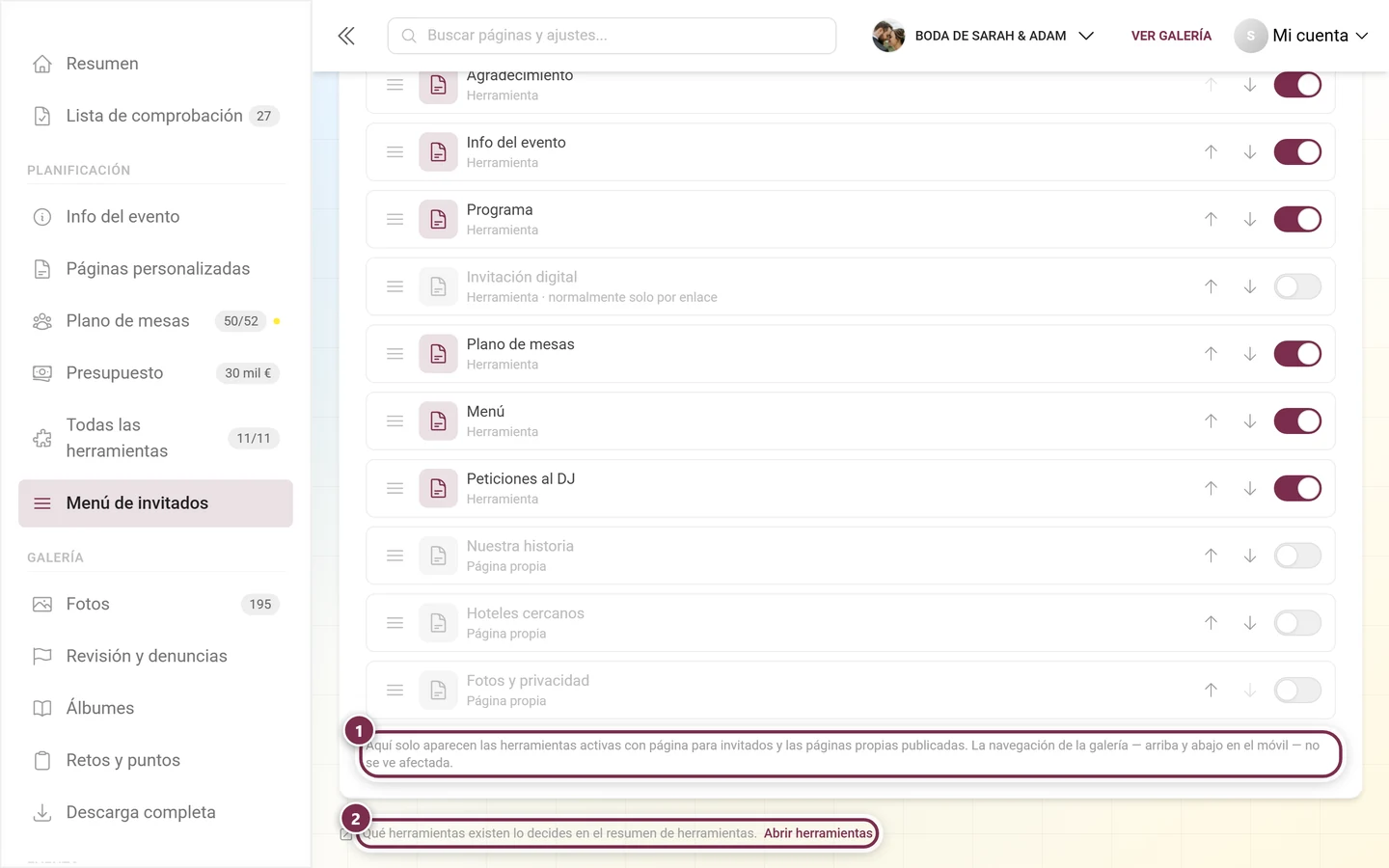Click the Ver galería link

(x=1171, y=36)
